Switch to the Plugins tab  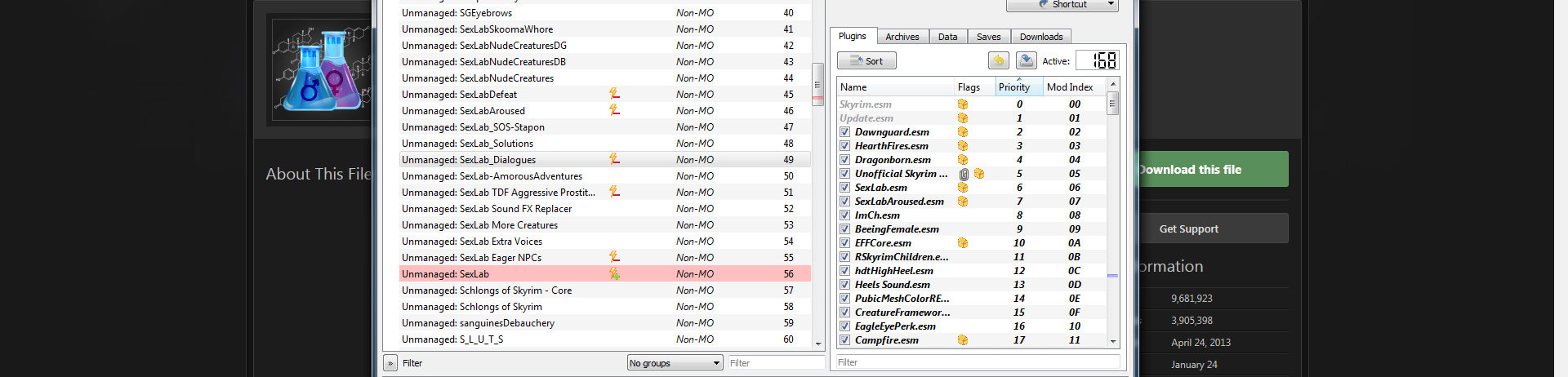[x=853, y=36]
